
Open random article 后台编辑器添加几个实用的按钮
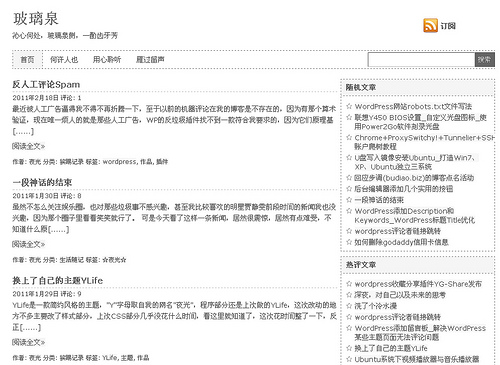(x=404, y=189)
